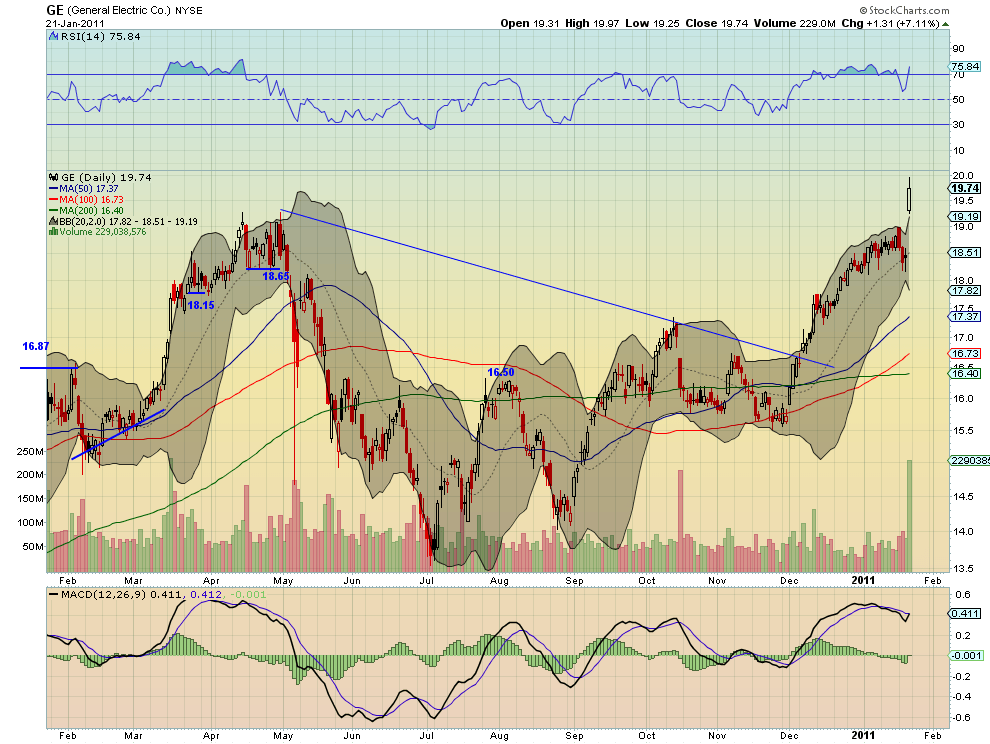
Task: Click the 19.19 upper band price tag
Action: point(965,217)
